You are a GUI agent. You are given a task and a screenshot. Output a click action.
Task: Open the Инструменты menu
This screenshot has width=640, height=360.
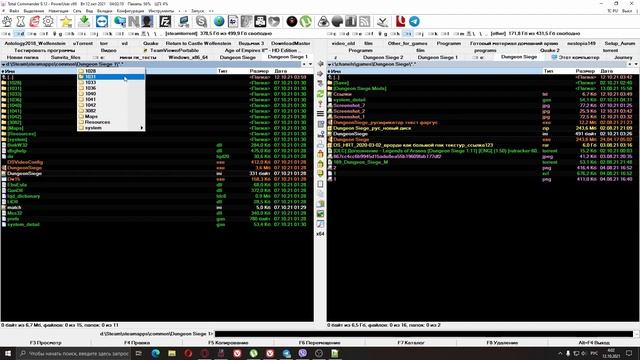(x=161, y=11)
